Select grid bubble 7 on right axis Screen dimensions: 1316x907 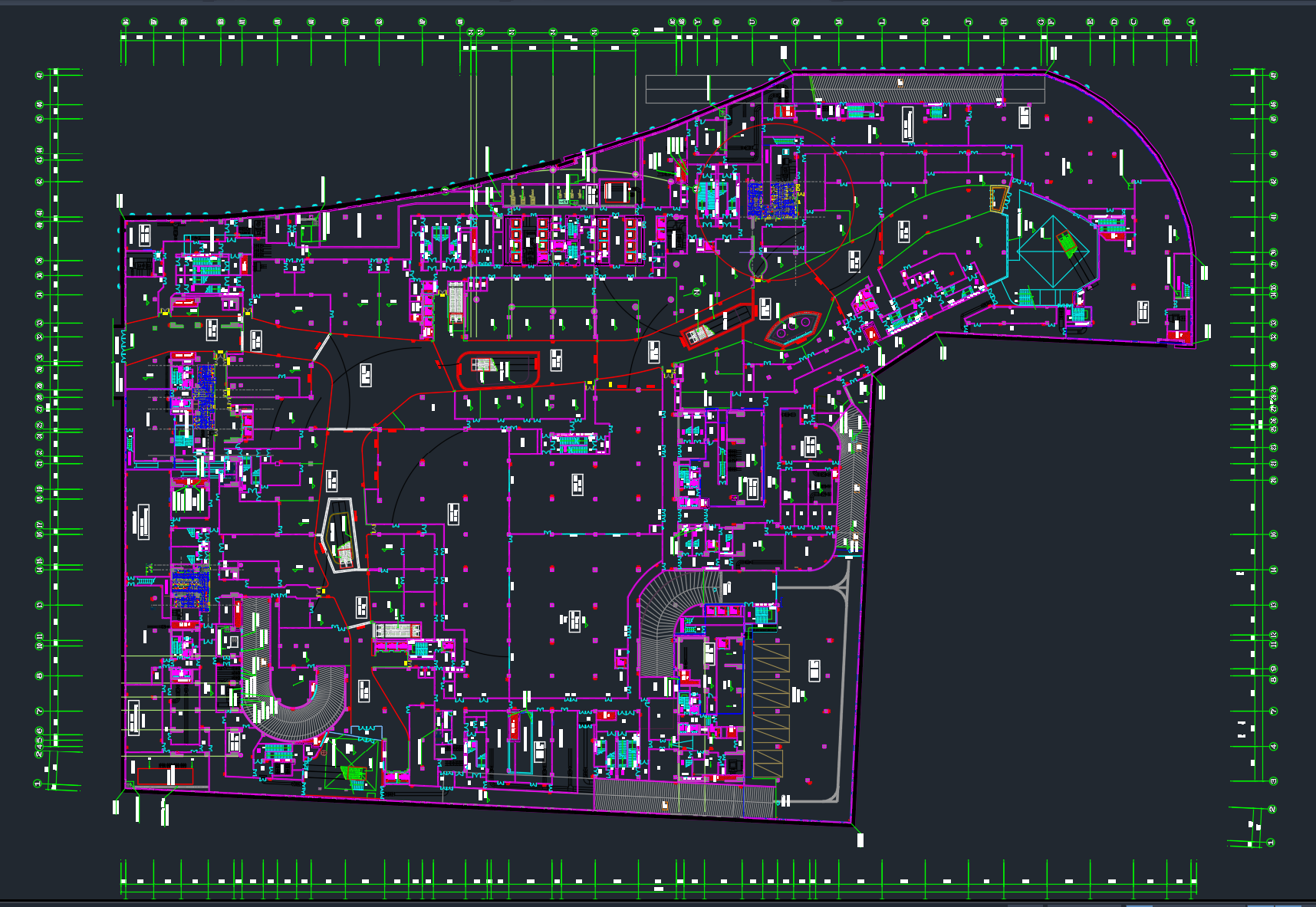pyautogui.click(x=1274, y=711)
